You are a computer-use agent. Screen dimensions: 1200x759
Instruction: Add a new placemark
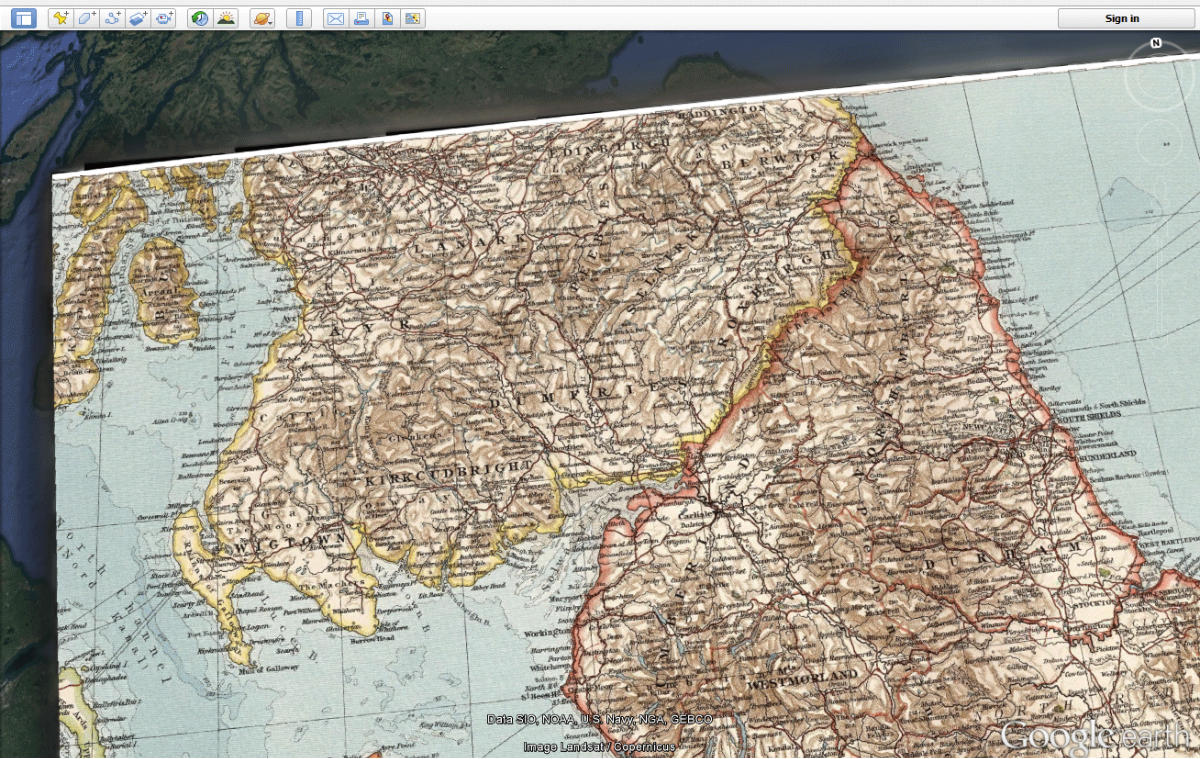coord(61,18)
